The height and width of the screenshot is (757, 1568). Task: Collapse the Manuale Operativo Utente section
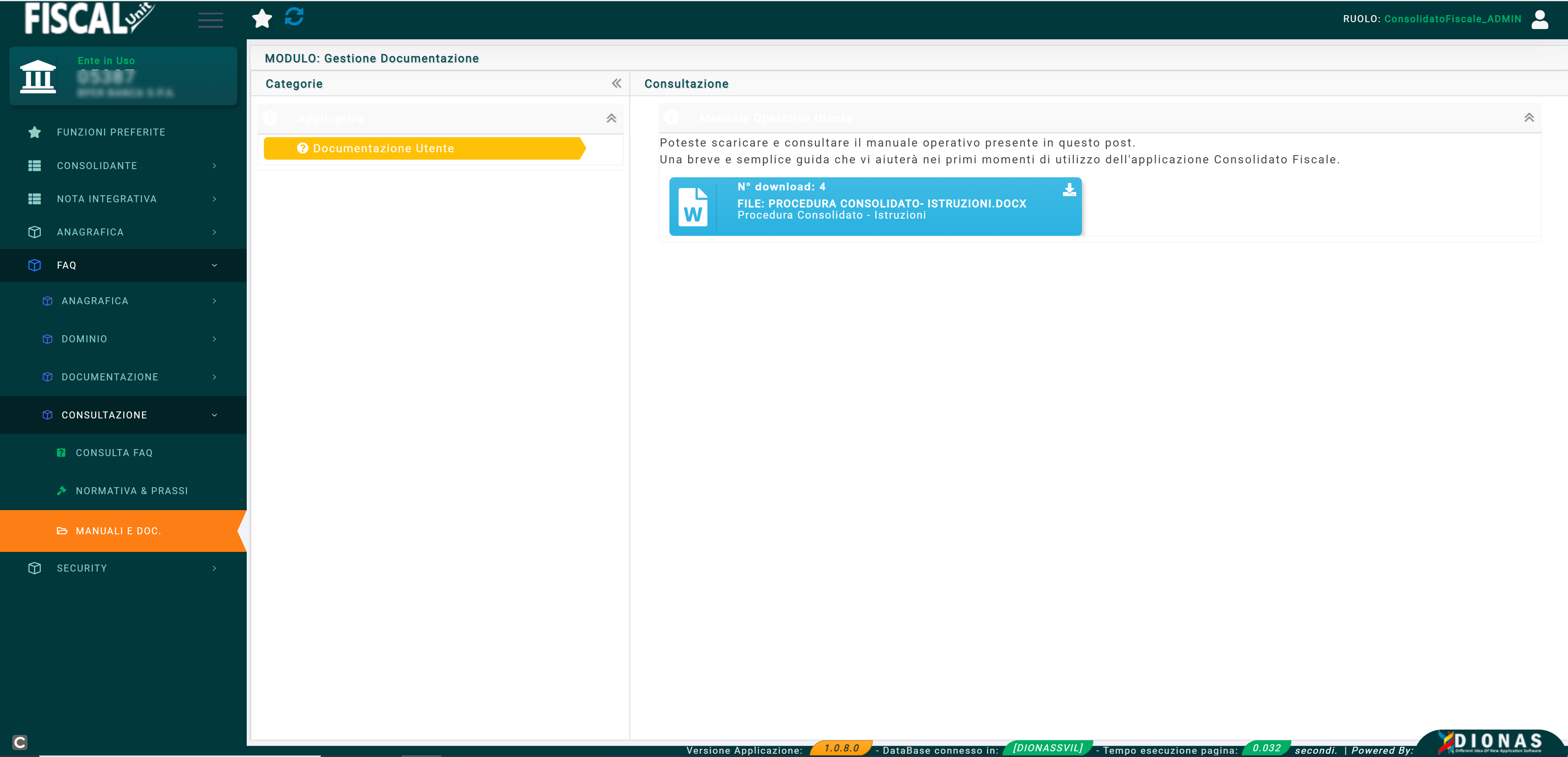tap(1528, 118)
